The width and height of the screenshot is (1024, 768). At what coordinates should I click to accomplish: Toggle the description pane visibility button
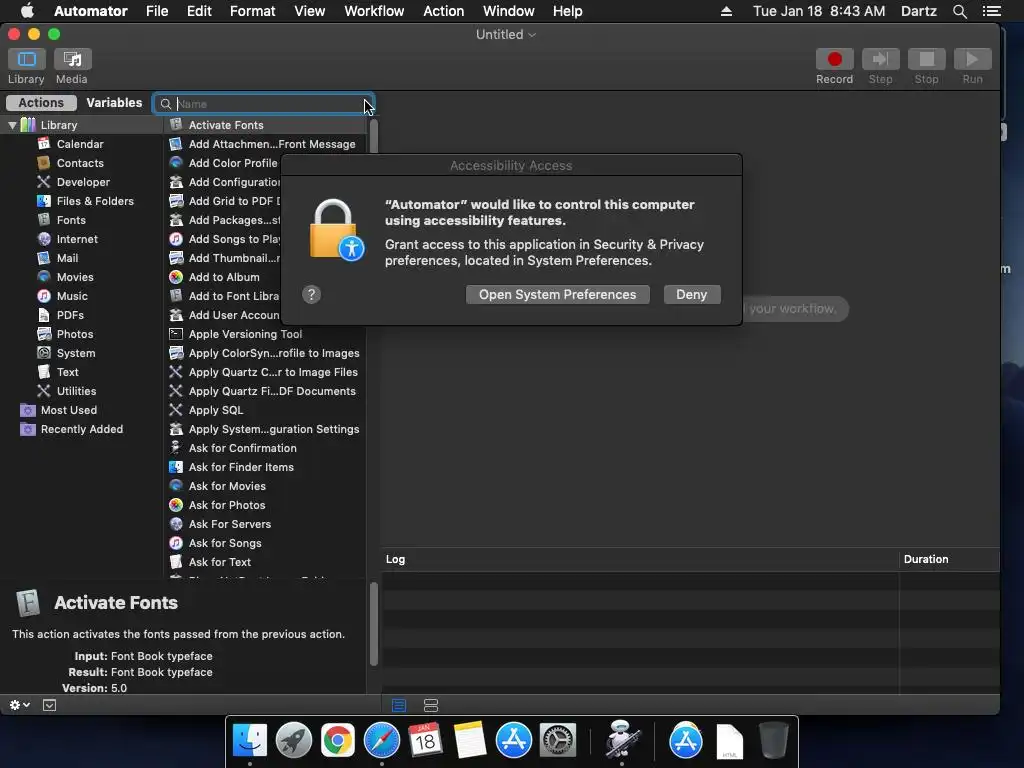click(x=50, y=705)
